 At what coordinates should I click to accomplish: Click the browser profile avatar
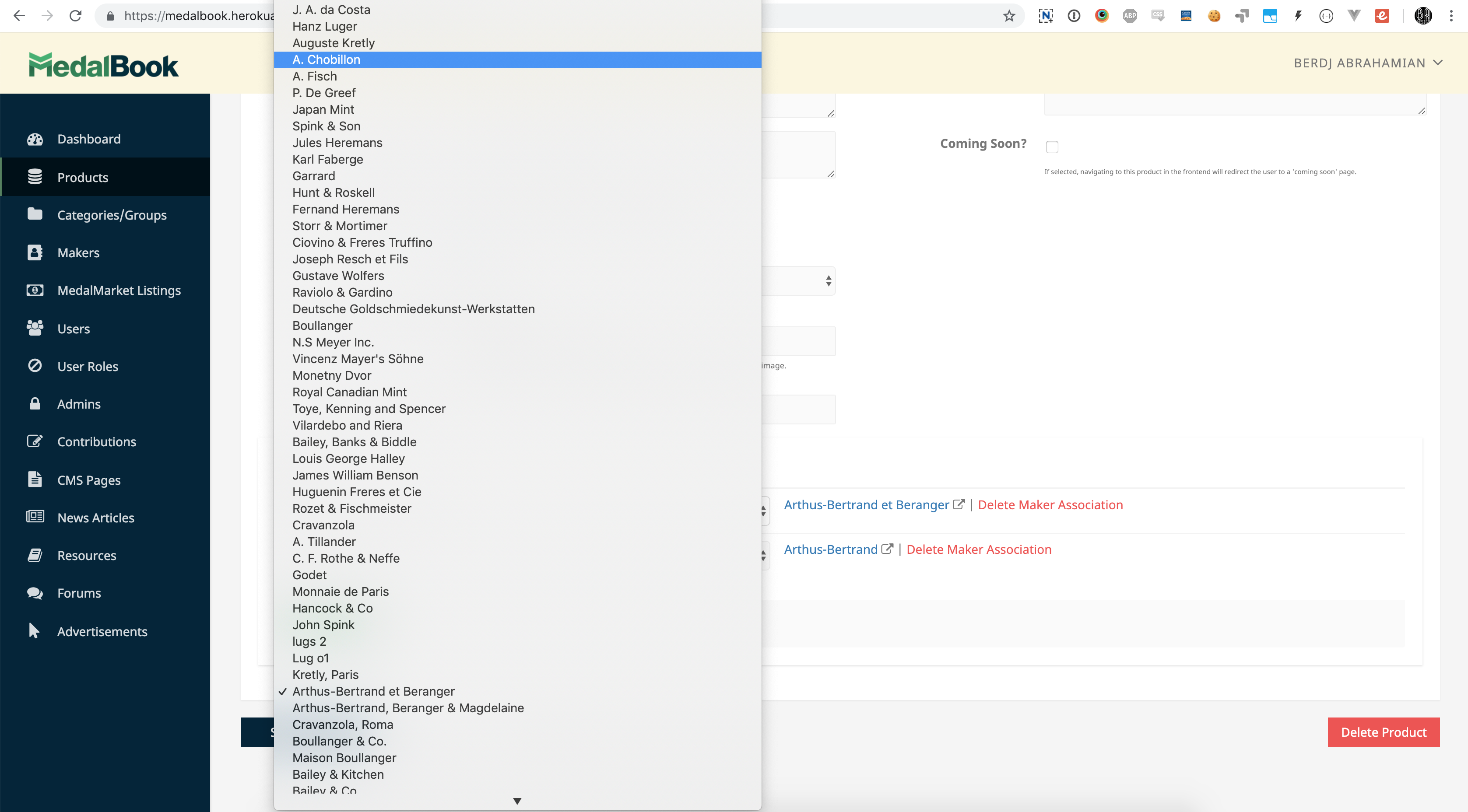coord(1423,16)
